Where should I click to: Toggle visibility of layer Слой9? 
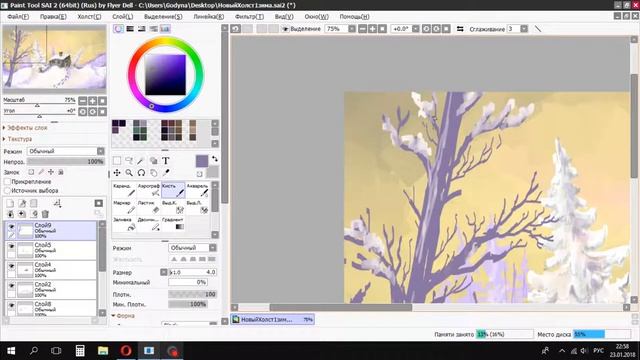point(11,227)
